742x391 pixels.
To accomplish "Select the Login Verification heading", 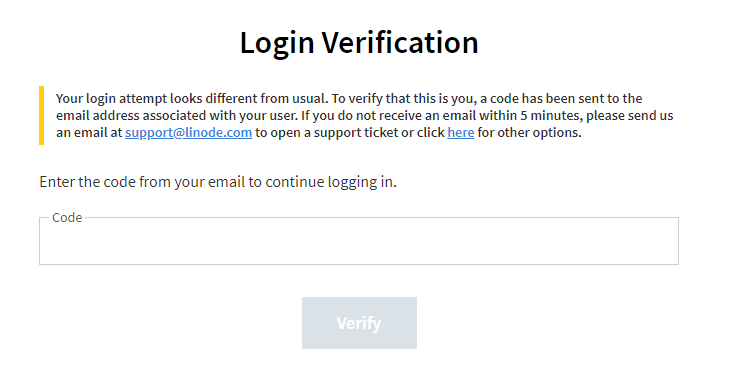I will (x=359, y=43).
